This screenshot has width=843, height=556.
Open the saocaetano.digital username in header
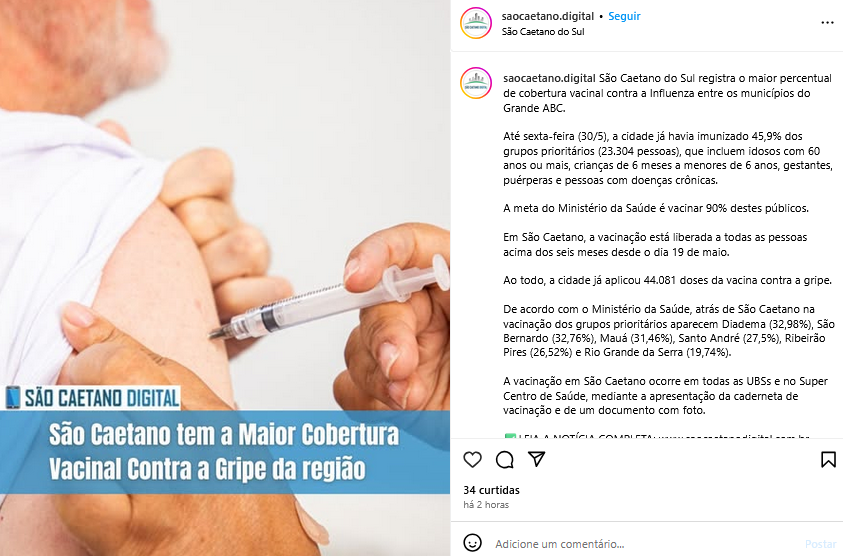547,16
